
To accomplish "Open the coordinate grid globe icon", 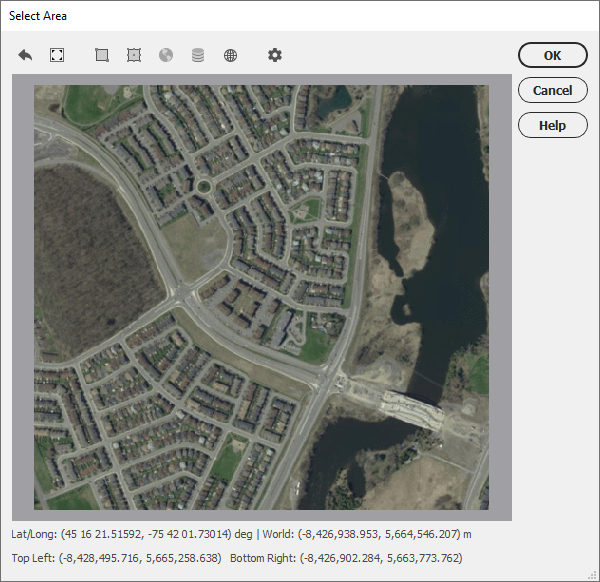I will coord(230,55).
